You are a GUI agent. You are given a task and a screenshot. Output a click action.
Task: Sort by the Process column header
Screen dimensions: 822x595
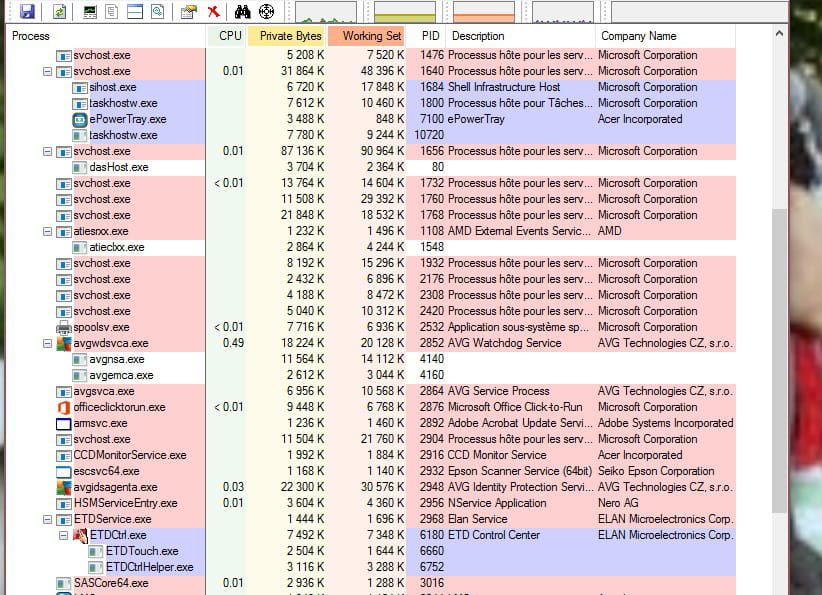pos(106,36)
